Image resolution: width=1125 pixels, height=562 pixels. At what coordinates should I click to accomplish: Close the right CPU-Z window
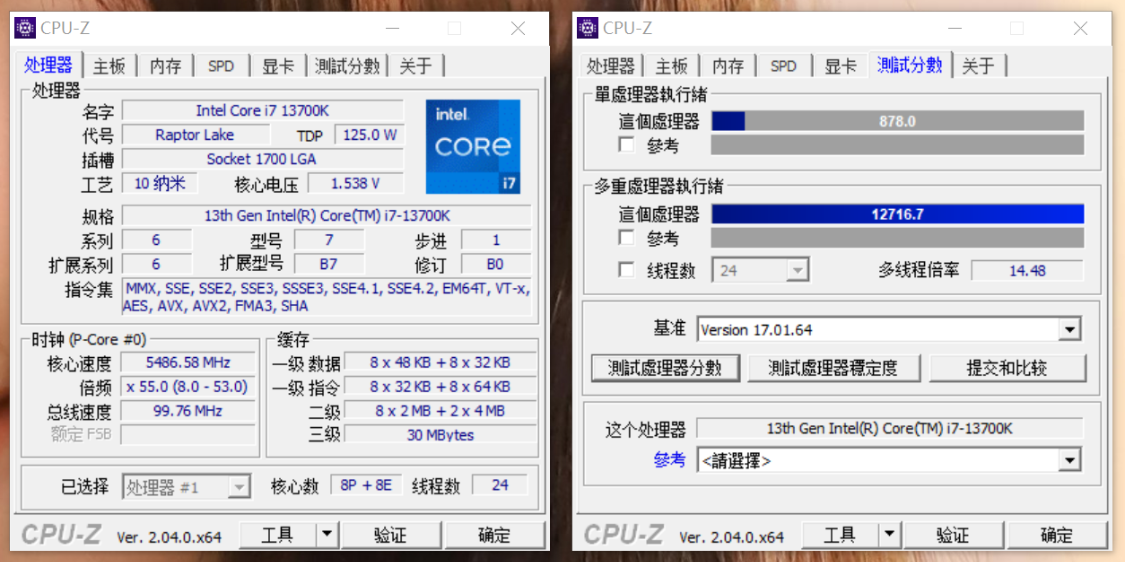pyautogui.click(x=1080, y=28)
